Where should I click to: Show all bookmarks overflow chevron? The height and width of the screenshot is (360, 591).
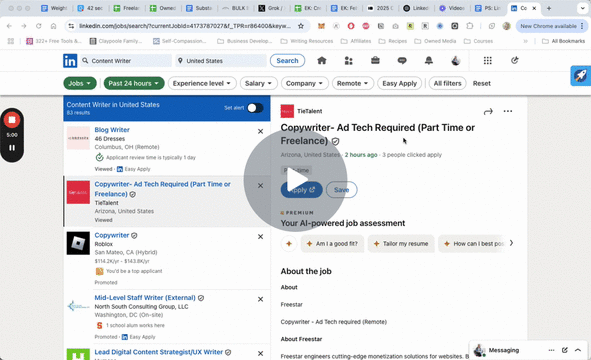(525, 41)
